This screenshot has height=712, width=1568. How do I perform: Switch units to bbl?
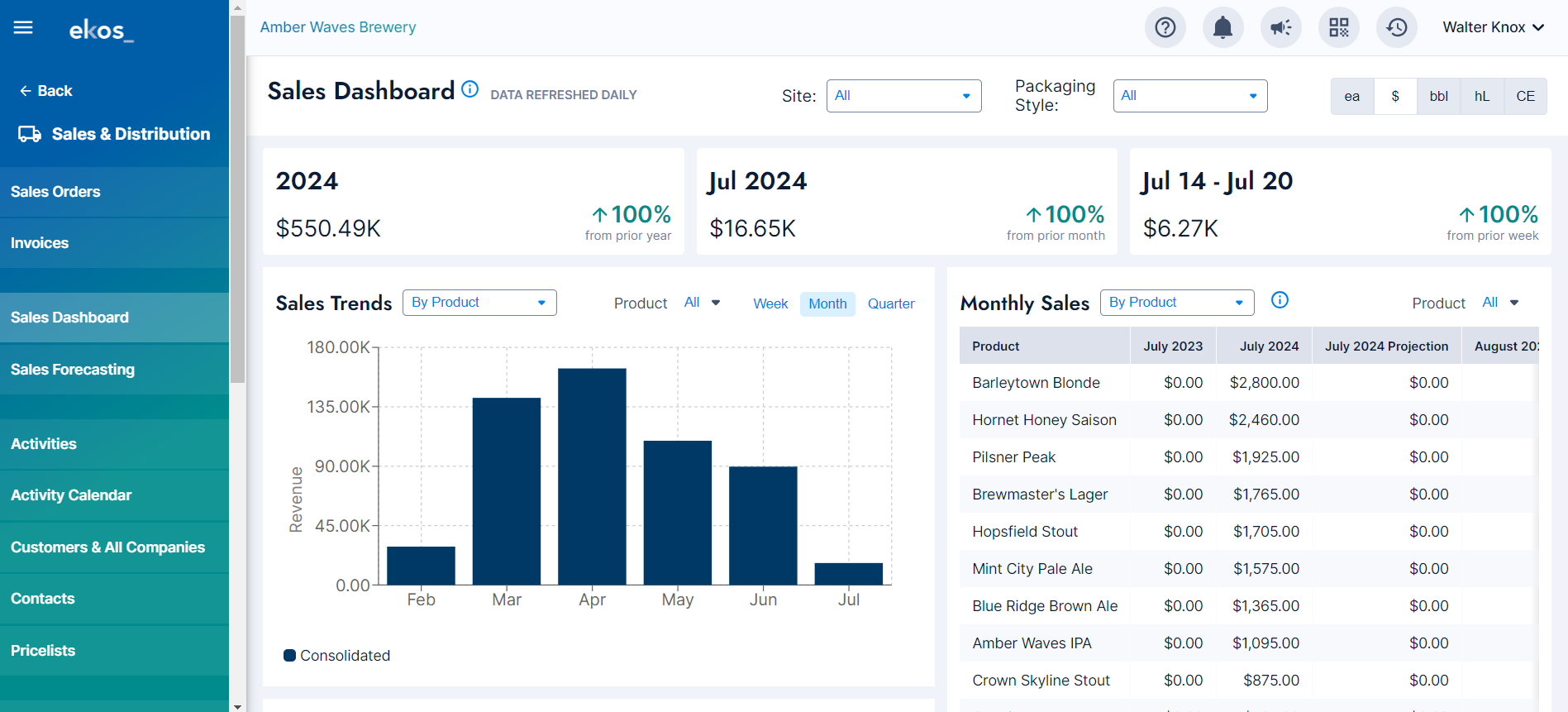[1438, 96]
